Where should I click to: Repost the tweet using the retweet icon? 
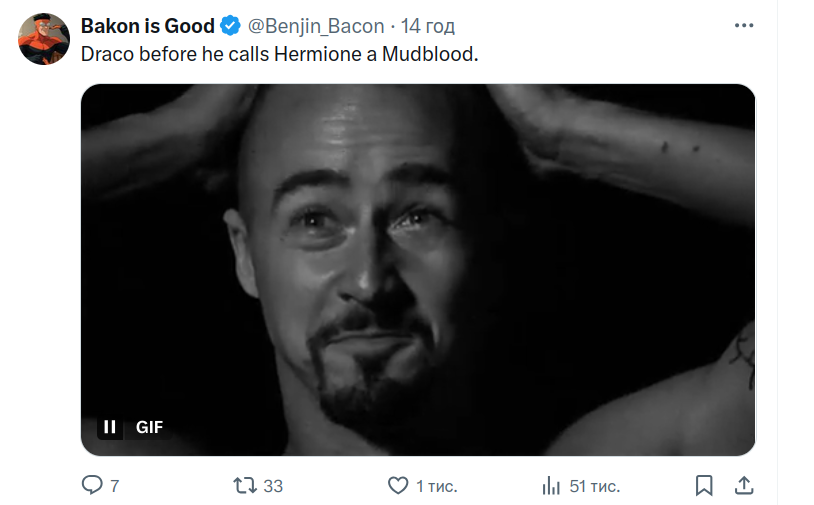[244, 486]
